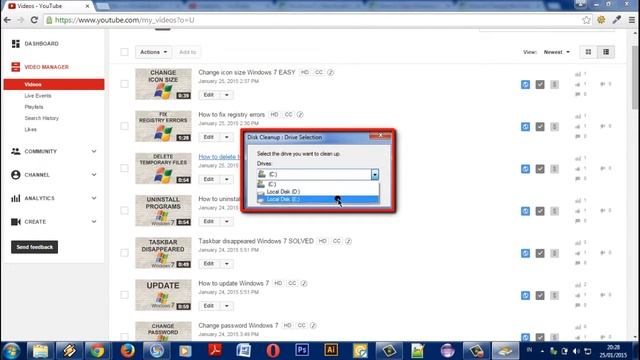Expand the Analytics section

click(x=54, y=198)
